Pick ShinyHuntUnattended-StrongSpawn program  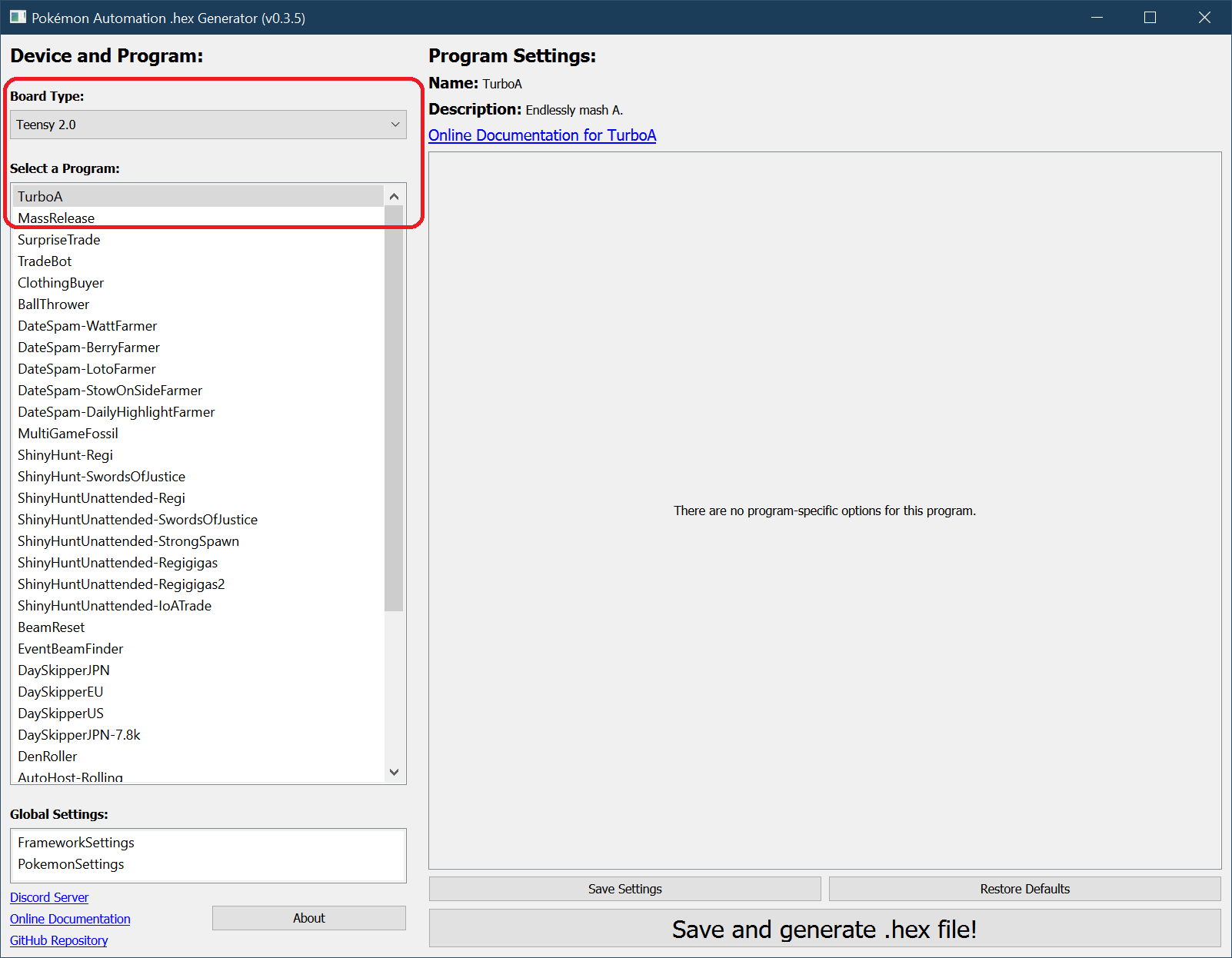[x=198, y=541]
